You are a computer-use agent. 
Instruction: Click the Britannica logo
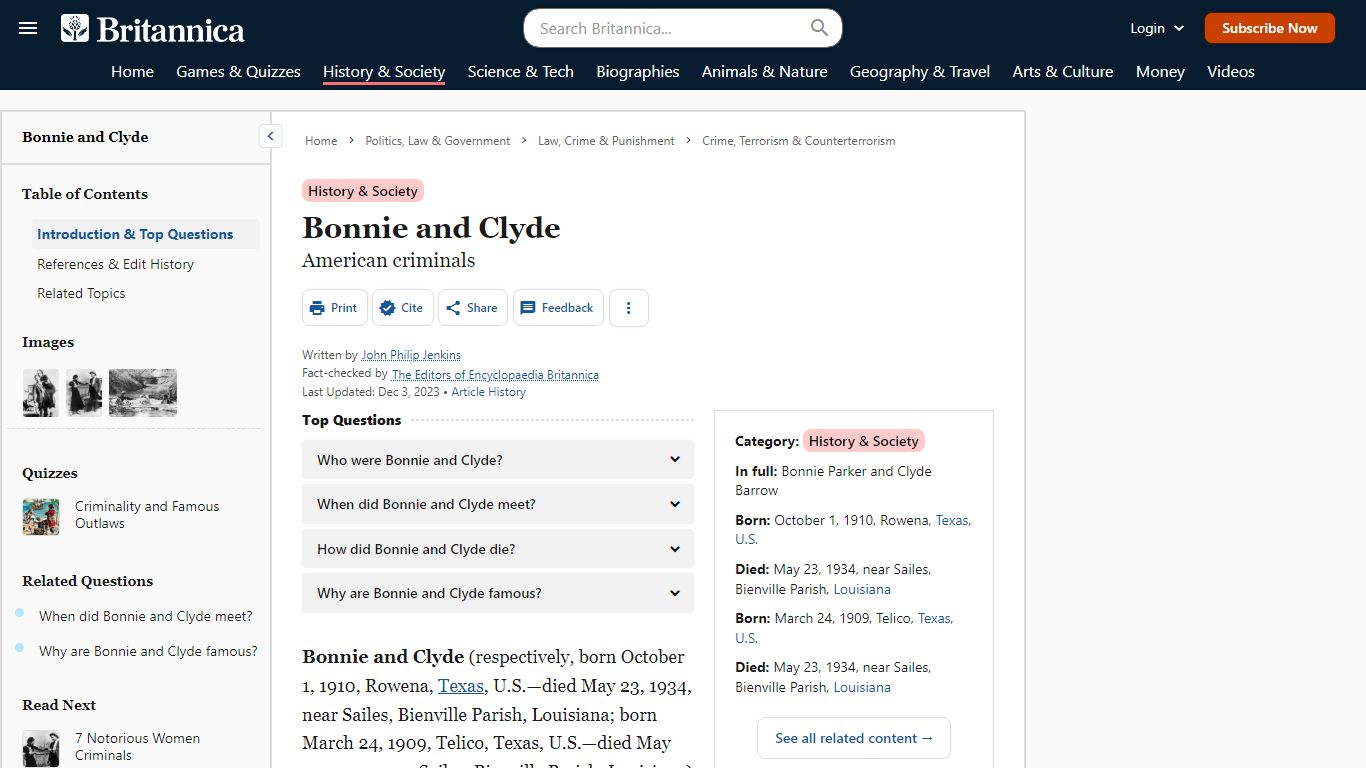152,29
